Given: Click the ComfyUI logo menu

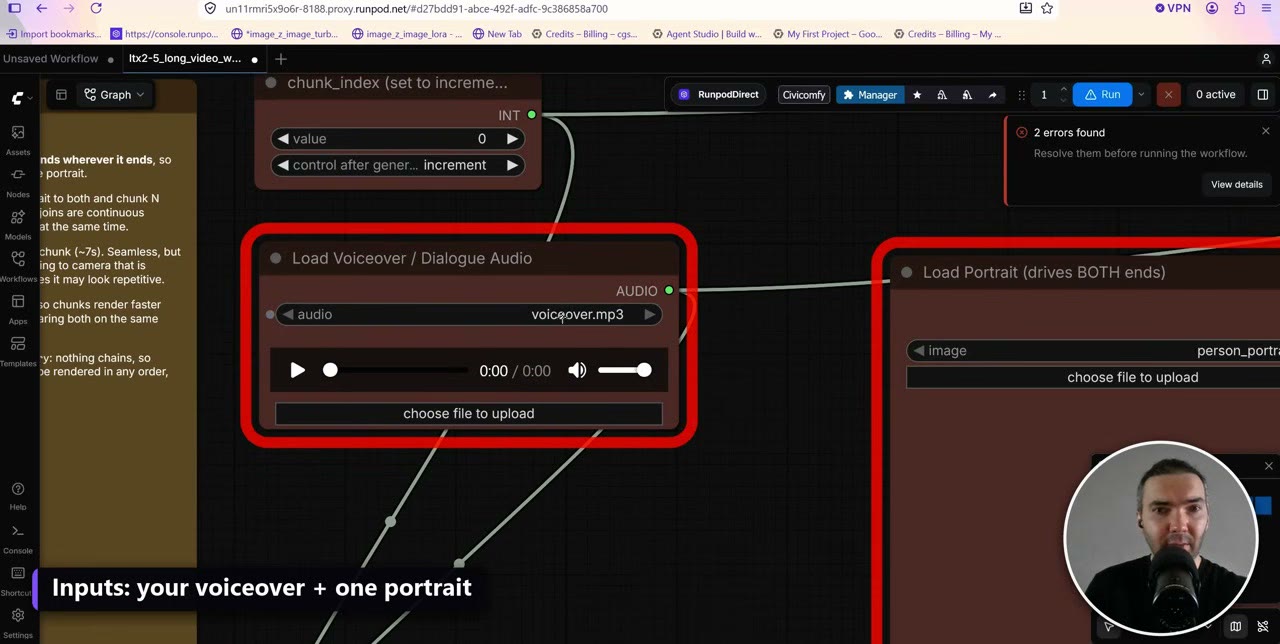Looking at the screenshot, I should click(x=17, y=98).
